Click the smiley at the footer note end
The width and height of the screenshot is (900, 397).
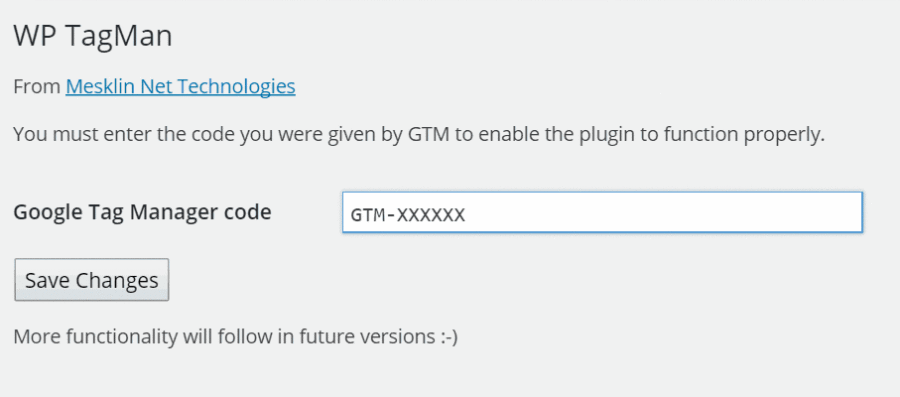coord(447,337)
